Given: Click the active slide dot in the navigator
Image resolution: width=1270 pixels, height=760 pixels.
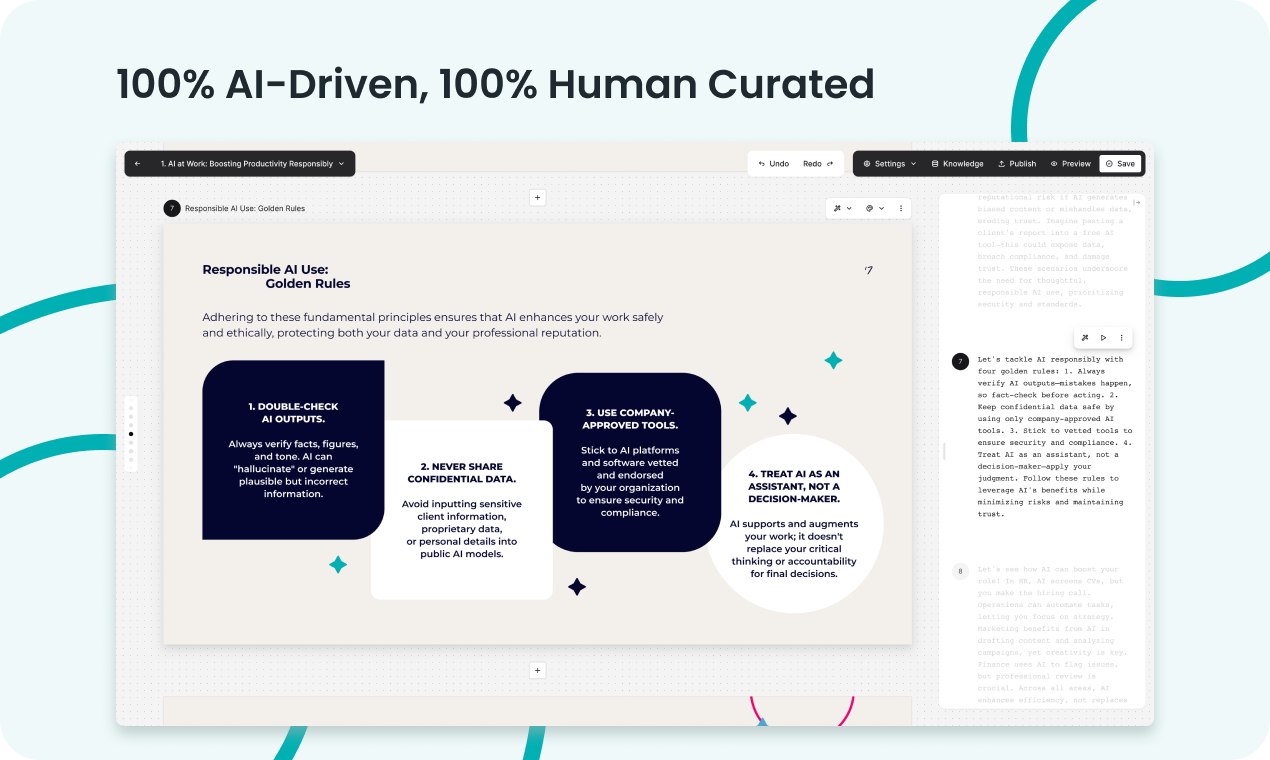Looking at the screenshot, I should coord(131,434).
